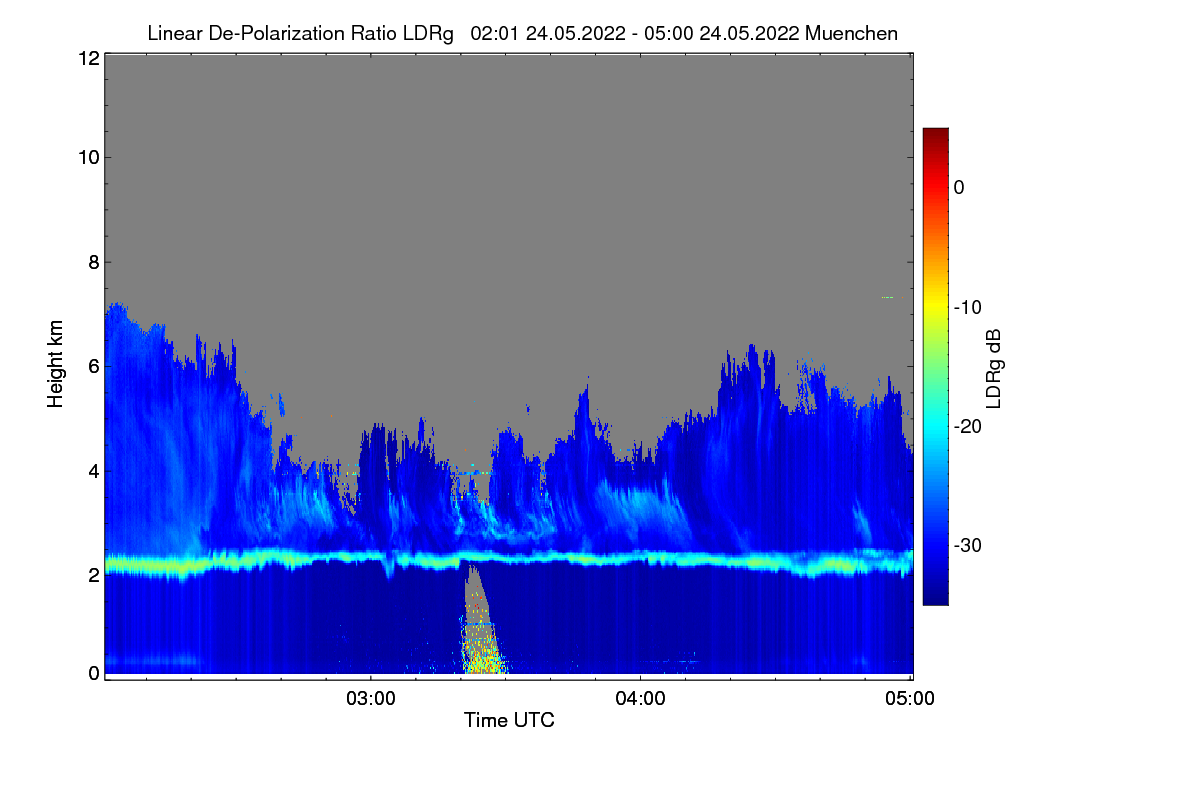Viewport: 1200px width, 800px height.
Task: Click the colorbar label 0
Action: [x=960, y=187]
